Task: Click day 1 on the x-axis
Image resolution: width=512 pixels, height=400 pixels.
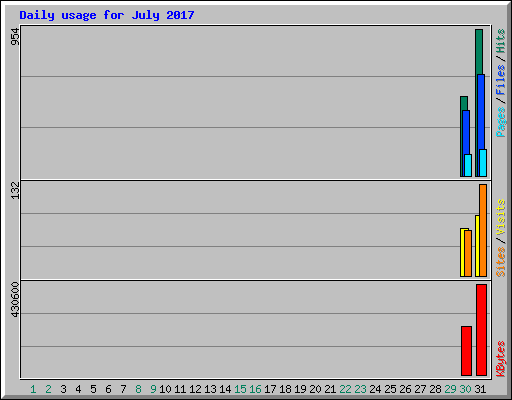Action: (x=33, y=389)
